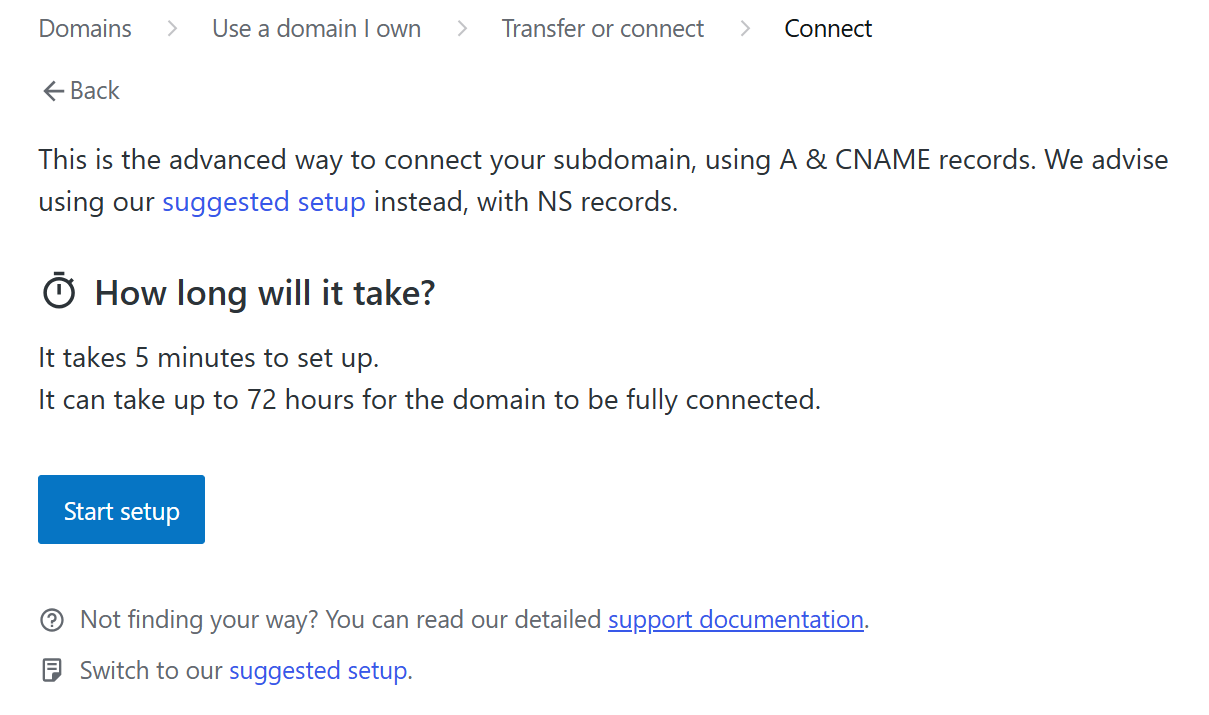Click the chevron separator after Domains

[172, 29]
